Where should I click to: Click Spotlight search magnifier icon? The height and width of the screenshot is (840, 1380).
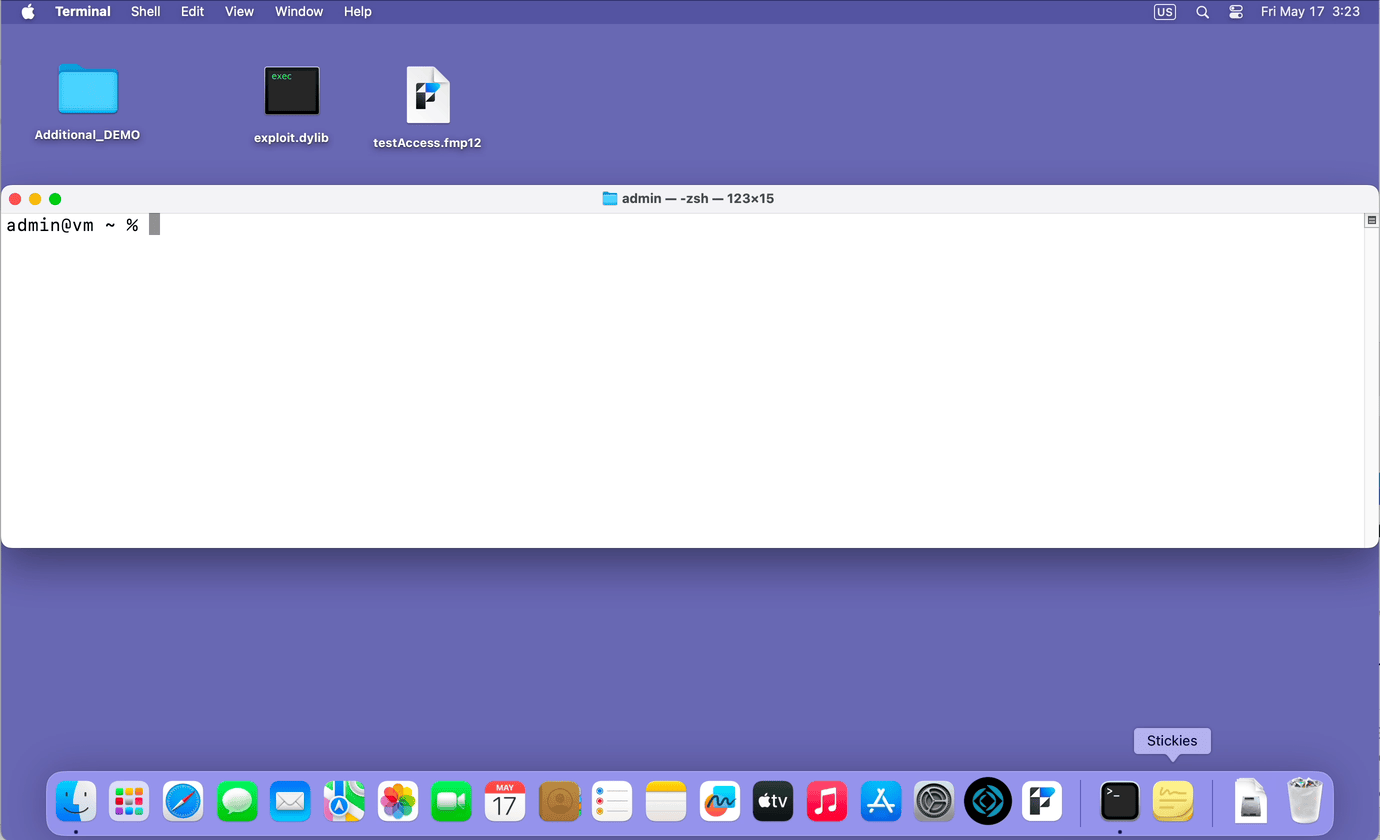(1202, 12)
